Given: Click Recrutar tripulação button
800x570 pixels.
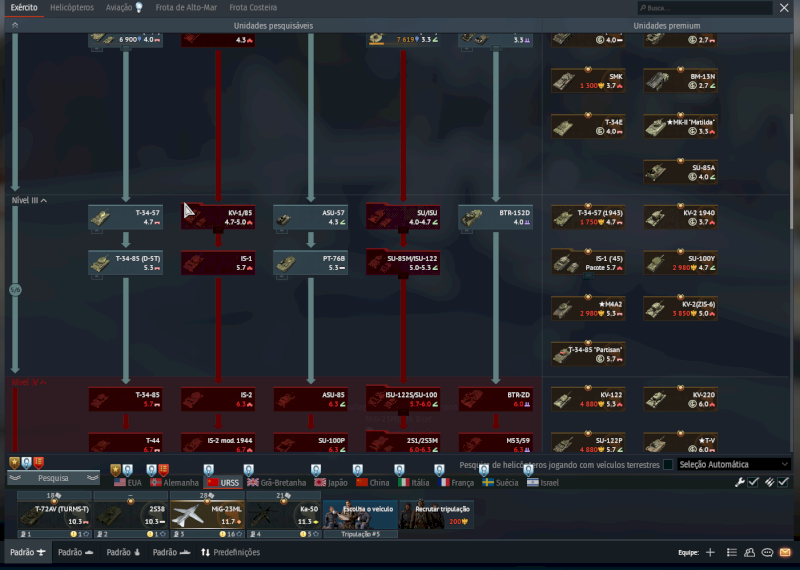Looking at the screenshot, I should (435, 514).
